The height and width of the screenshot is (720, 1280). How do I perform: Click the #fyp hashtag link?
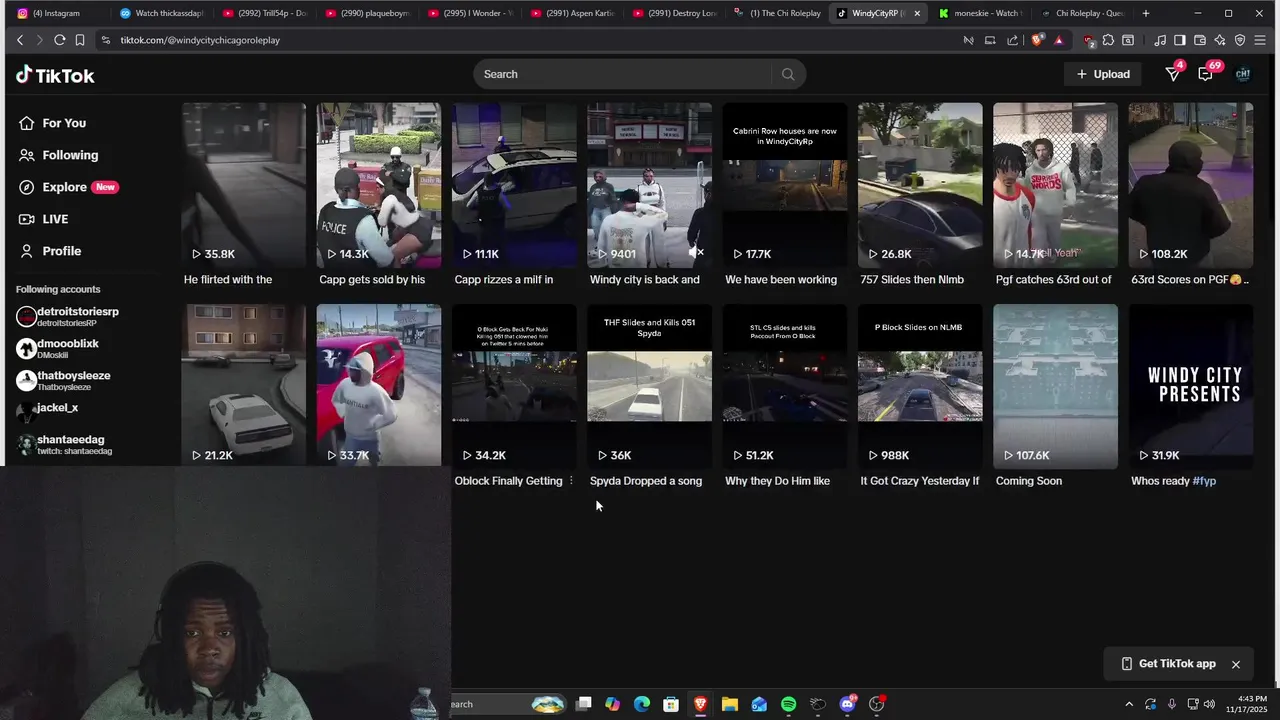[1204, 481]
